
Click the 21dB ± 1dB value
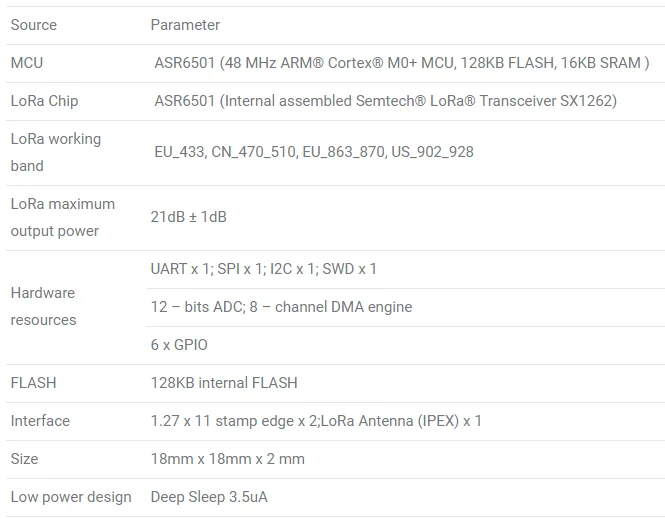(x=189, y=217)
